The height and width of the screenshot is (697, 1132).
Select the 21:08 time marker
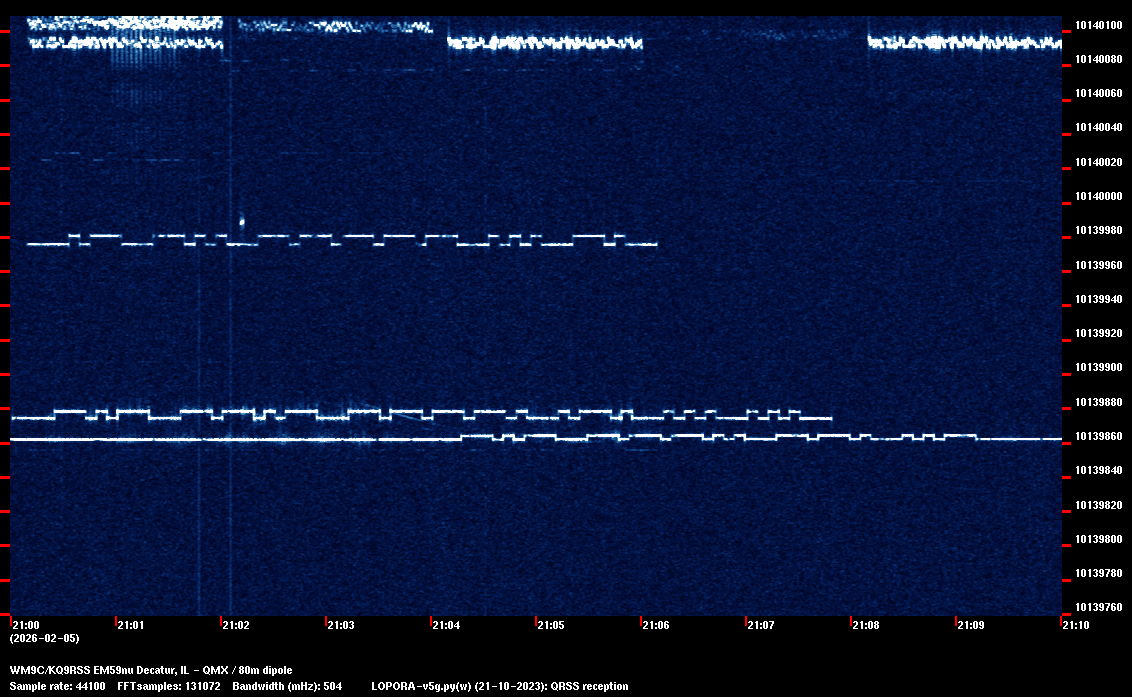coord(865,625)
